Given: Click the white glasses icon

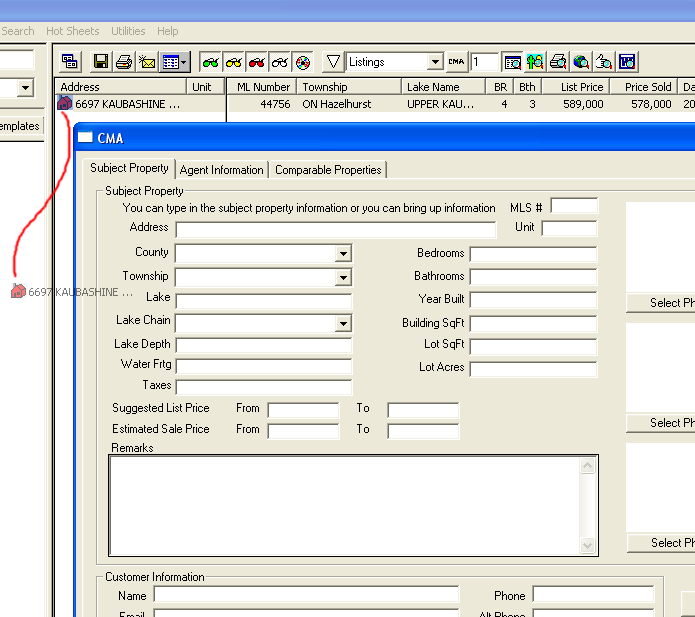Looking at the screenshot, I should pyautogui.click(x=280, y=62).
